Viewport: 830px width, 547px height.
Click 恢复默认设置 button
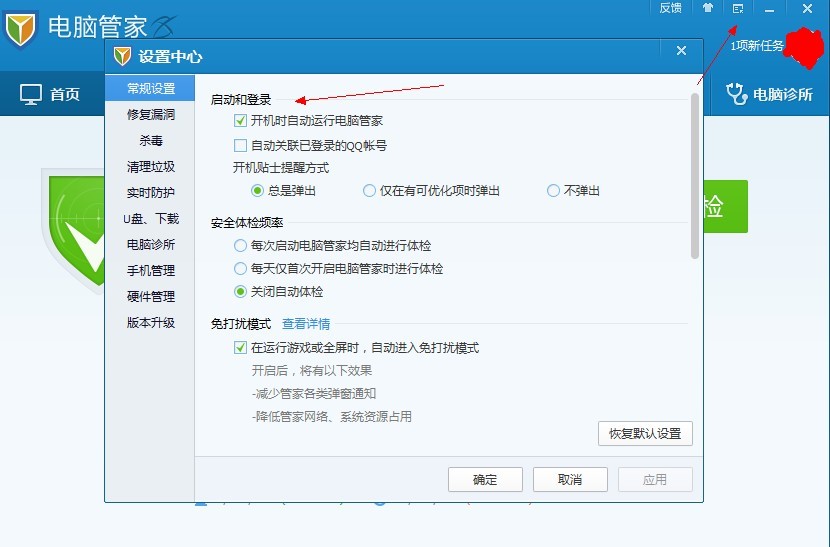(x=645, y=434)
